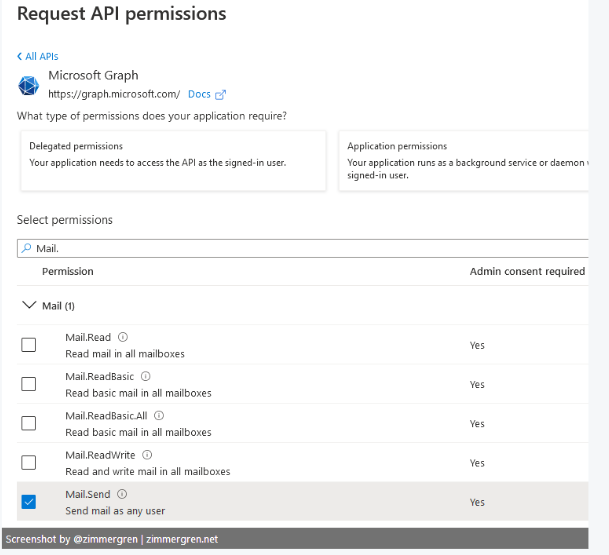Click the info icon beside Mail.ReadBasic
This screenshot has height=555, width=609.
coord(146,376)
